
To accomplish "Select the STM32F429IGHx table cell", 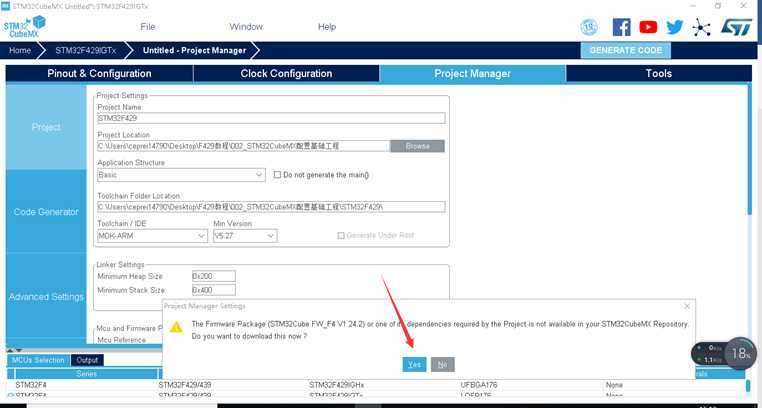I will click(336, 385).
